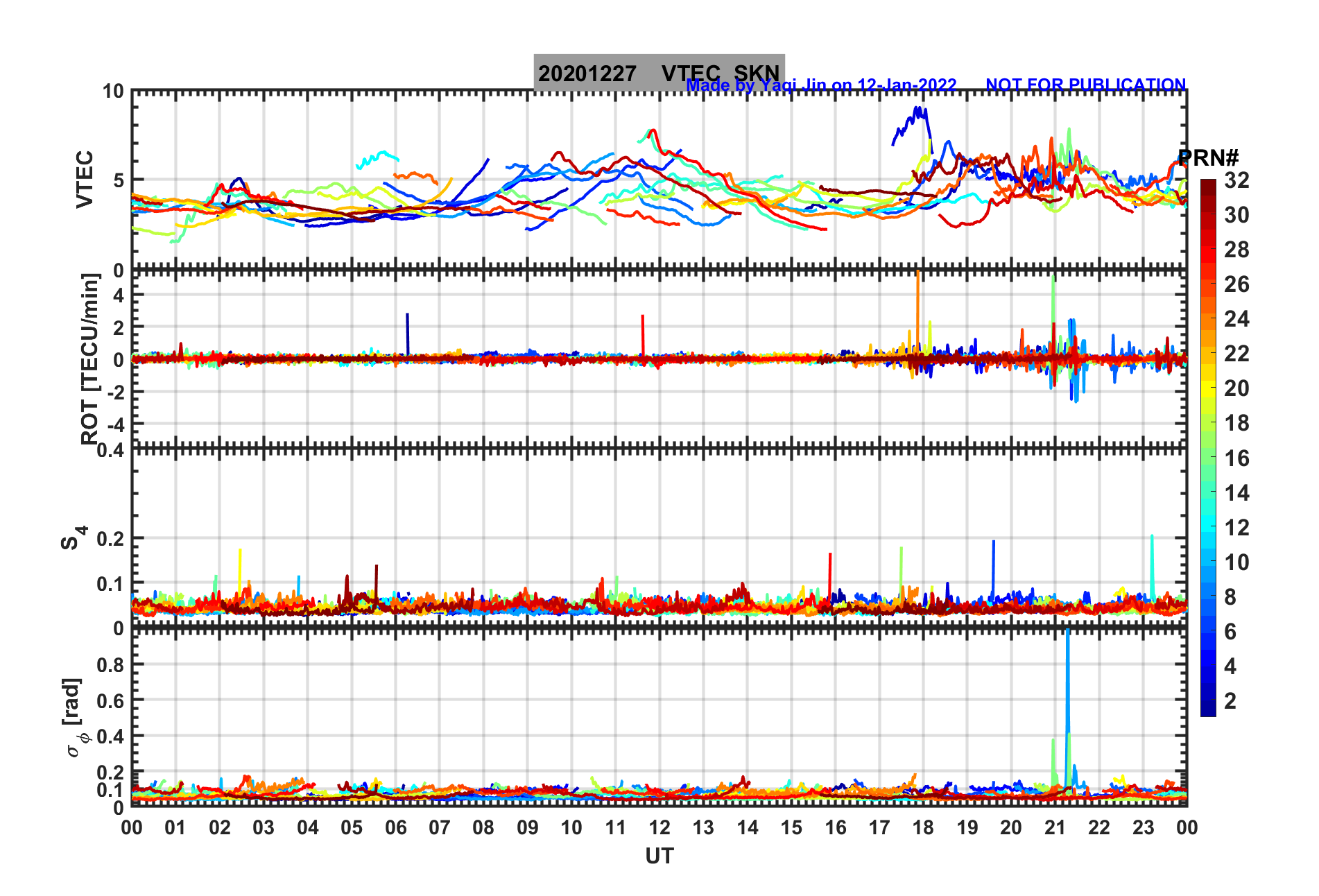Click sigma phi axis tick label 0.8
The height and width of the screenshot is (896, 1319).
point(110,664)
